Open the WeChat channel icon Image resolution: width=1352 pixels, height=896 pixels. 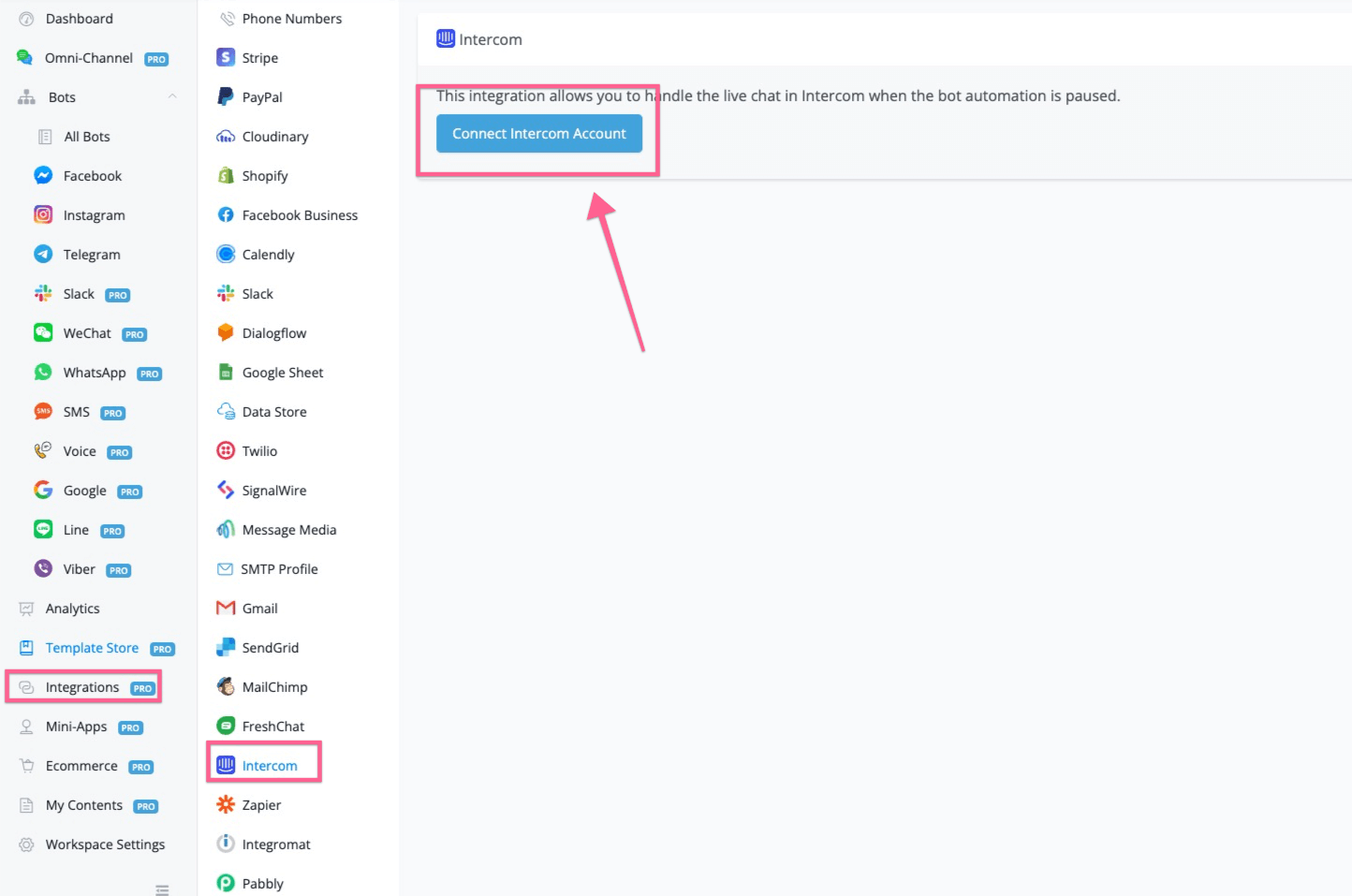point(43,332)
